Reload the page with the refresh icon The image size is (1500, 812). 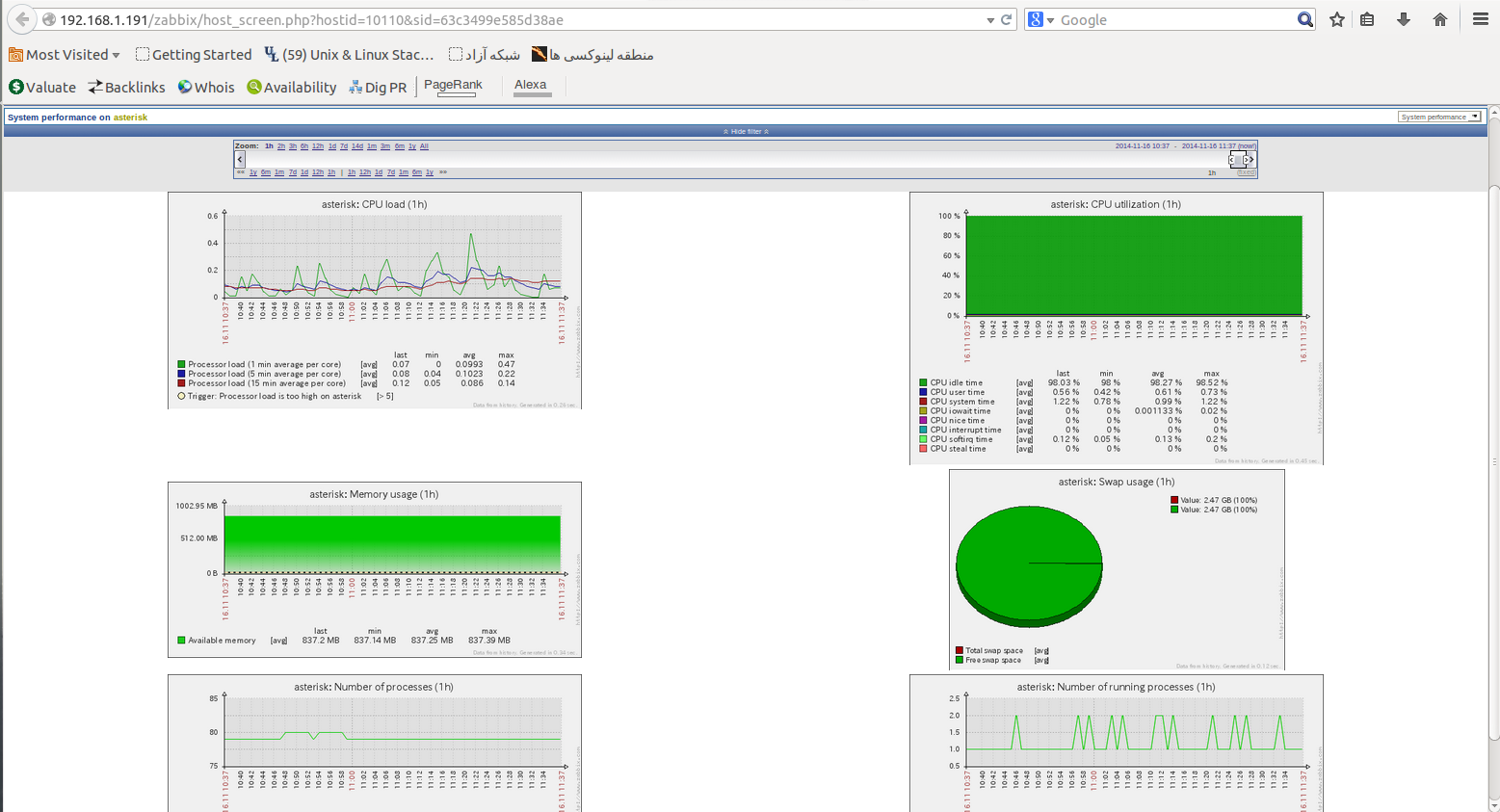[1007, 19]
